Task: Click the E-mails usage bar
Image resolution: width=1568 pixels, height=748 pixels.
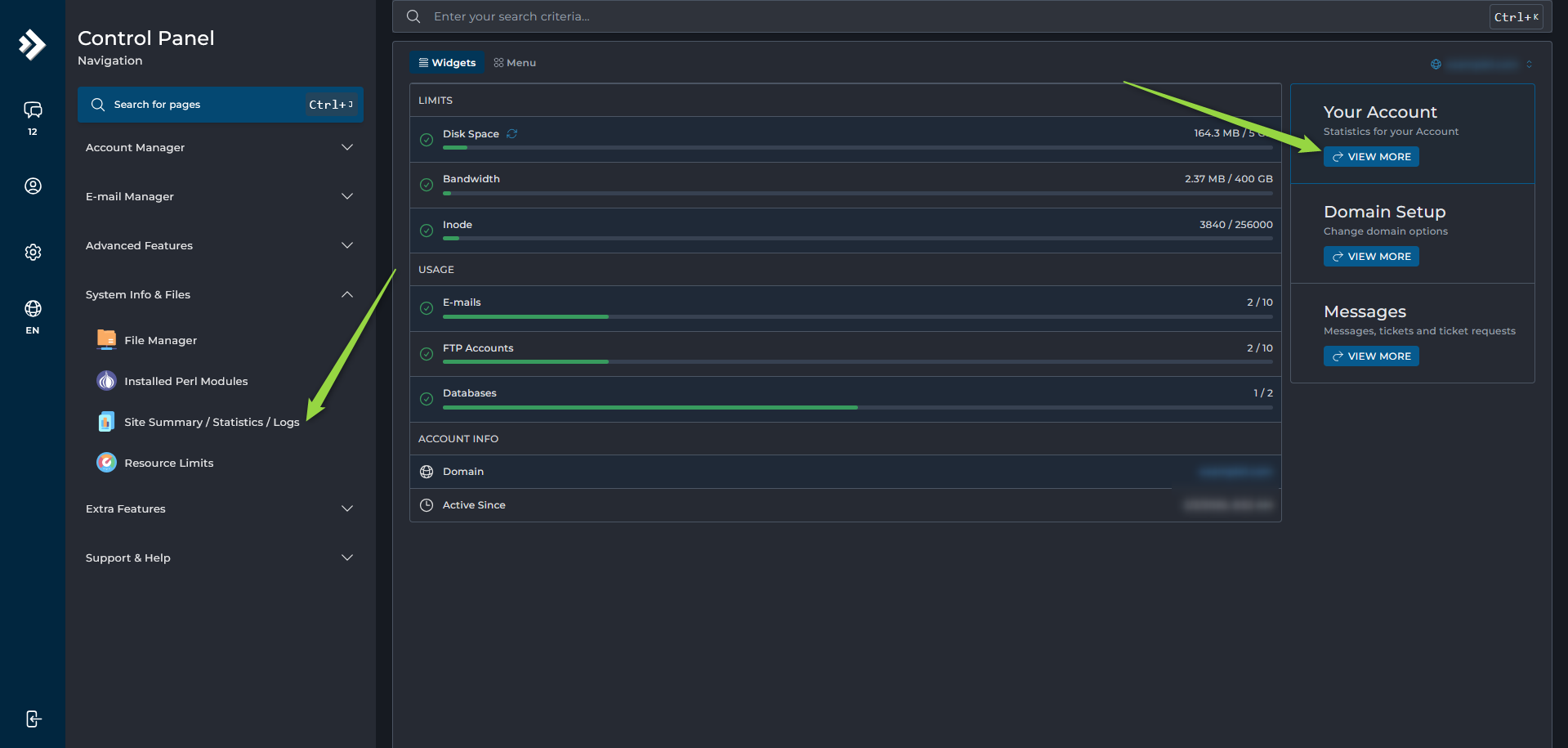Action: tap(857, 316)
